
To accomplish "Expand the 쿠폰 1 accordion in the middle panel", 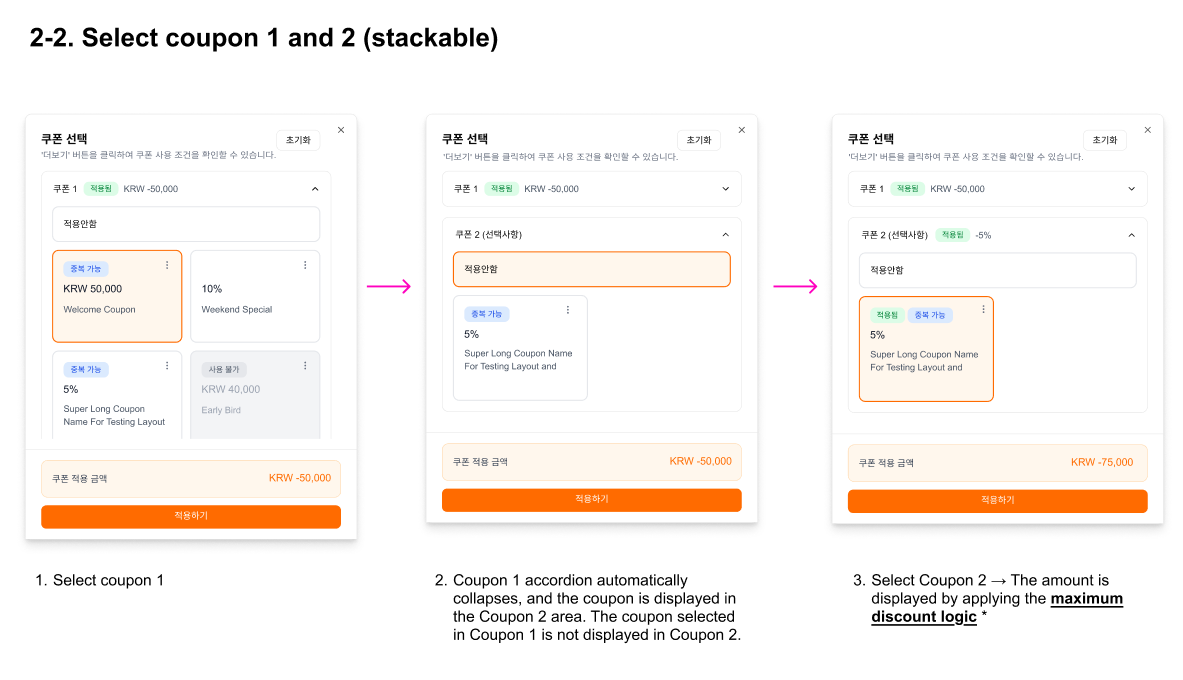I will click(726, 188).
